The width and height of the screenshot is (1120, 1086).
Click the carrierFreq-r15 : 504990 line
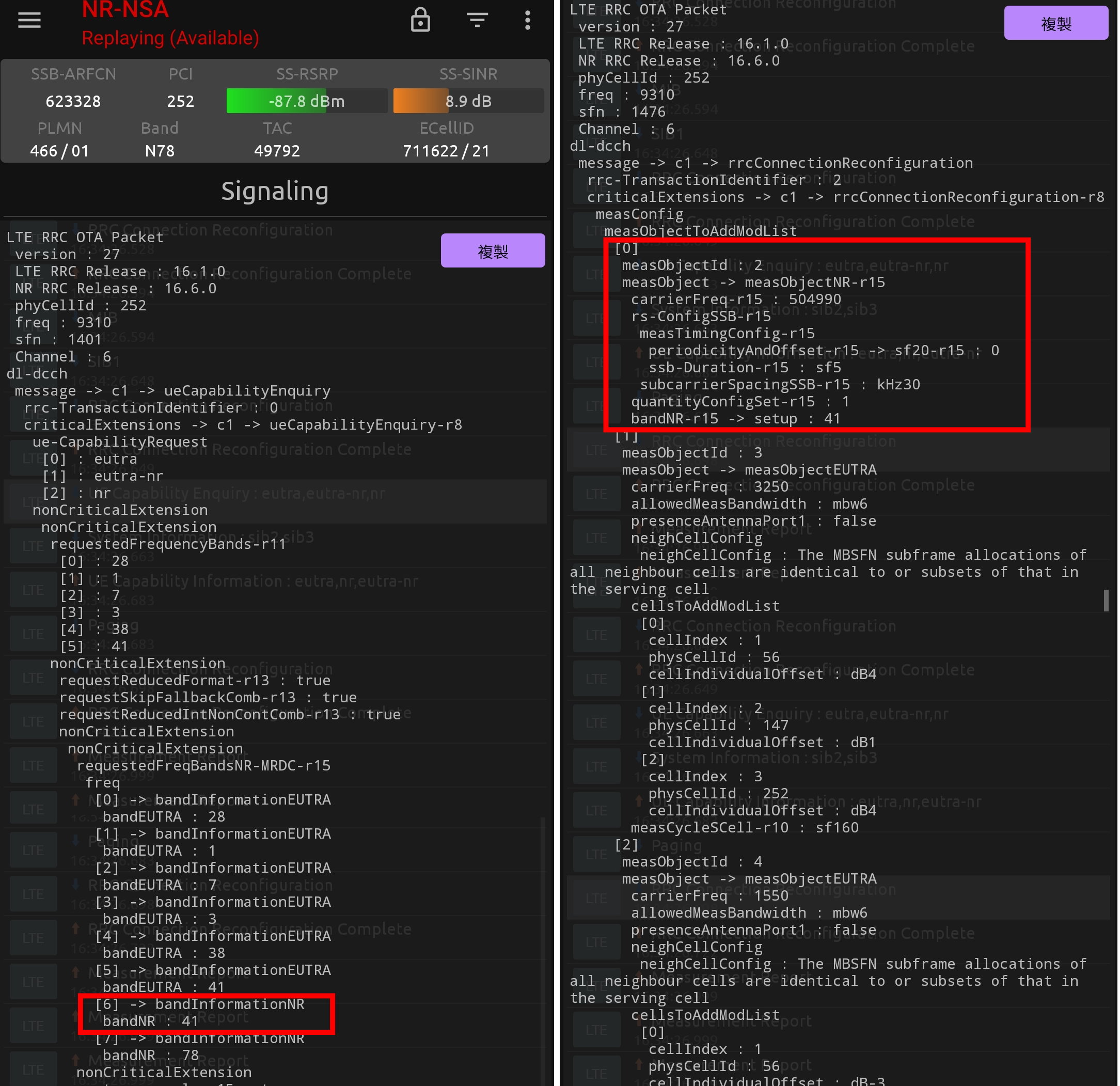point(735,300)
